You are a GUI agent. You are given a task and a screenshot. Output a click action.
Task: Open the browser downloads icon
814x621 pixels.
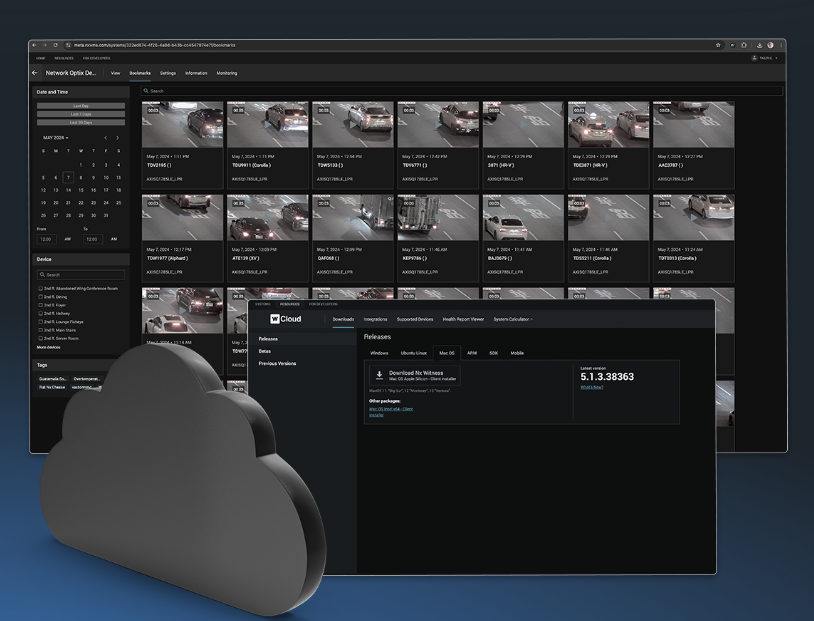click(x=758, y=45)
